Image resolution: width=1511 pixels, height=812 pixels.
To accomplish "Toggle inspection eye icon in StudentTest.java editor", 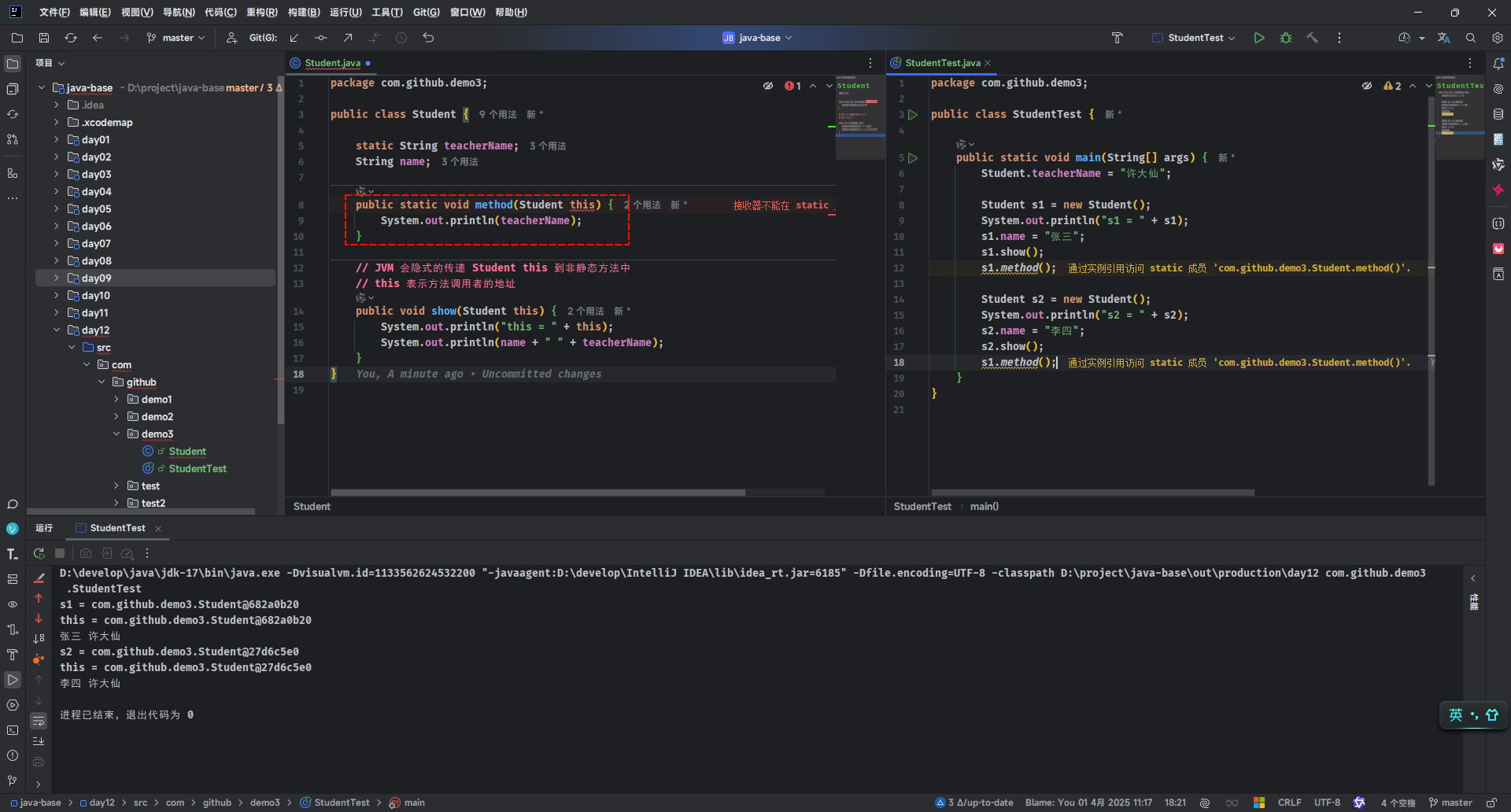I will pos(1367,86).
